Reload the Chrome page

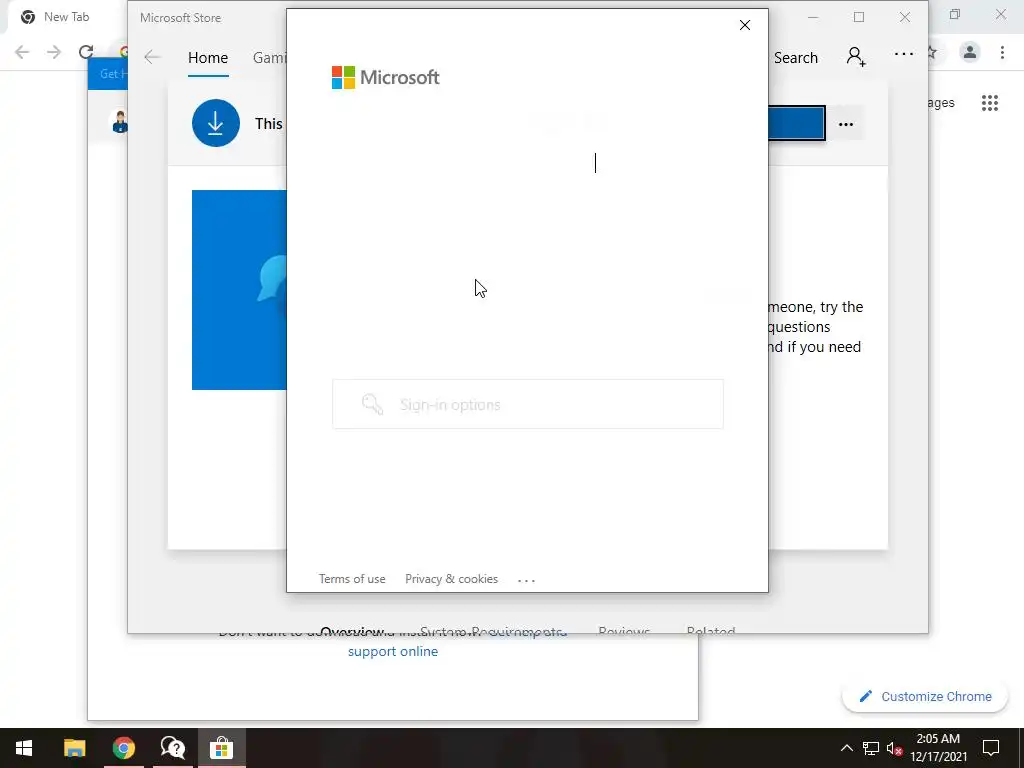[86, 52]
